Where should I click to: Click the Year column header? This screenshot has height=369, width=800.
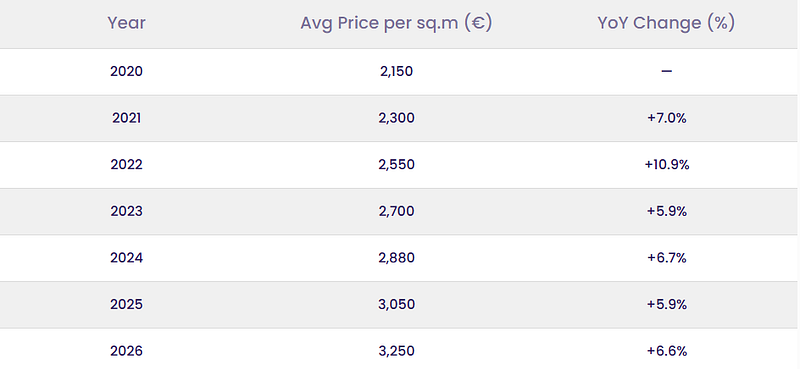127,23
